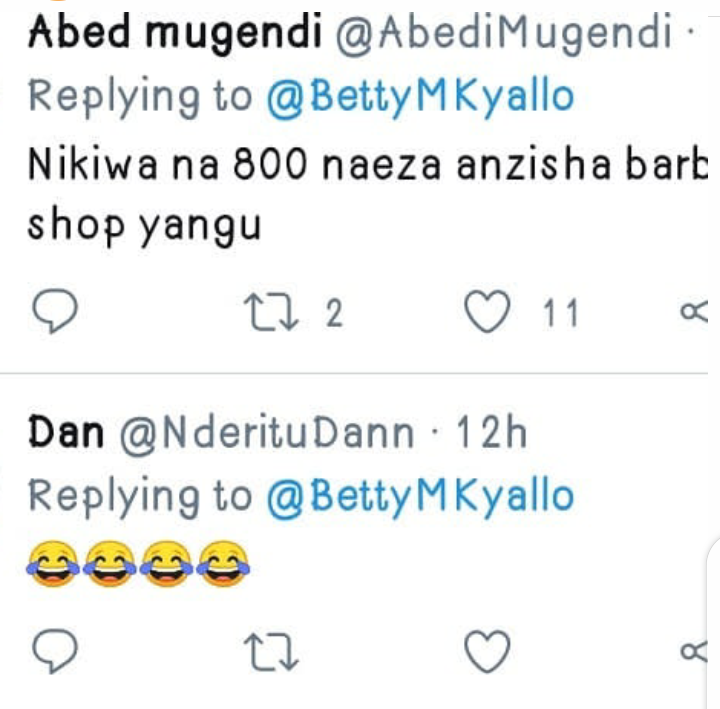Screen dimensions: 720x709
Task: Like Dan's laughing emoji tweet
Action: tap(487, 652)
